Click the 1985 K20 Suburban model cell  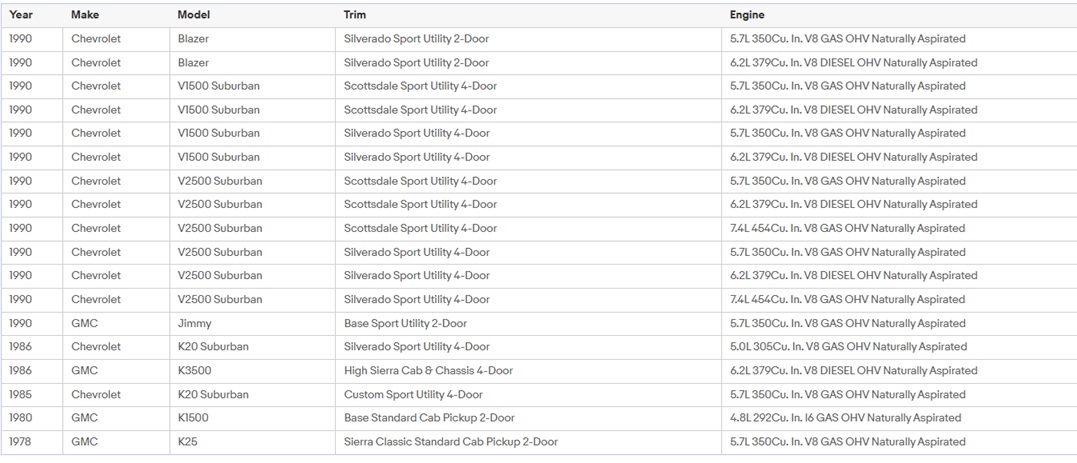click(213, 395)
